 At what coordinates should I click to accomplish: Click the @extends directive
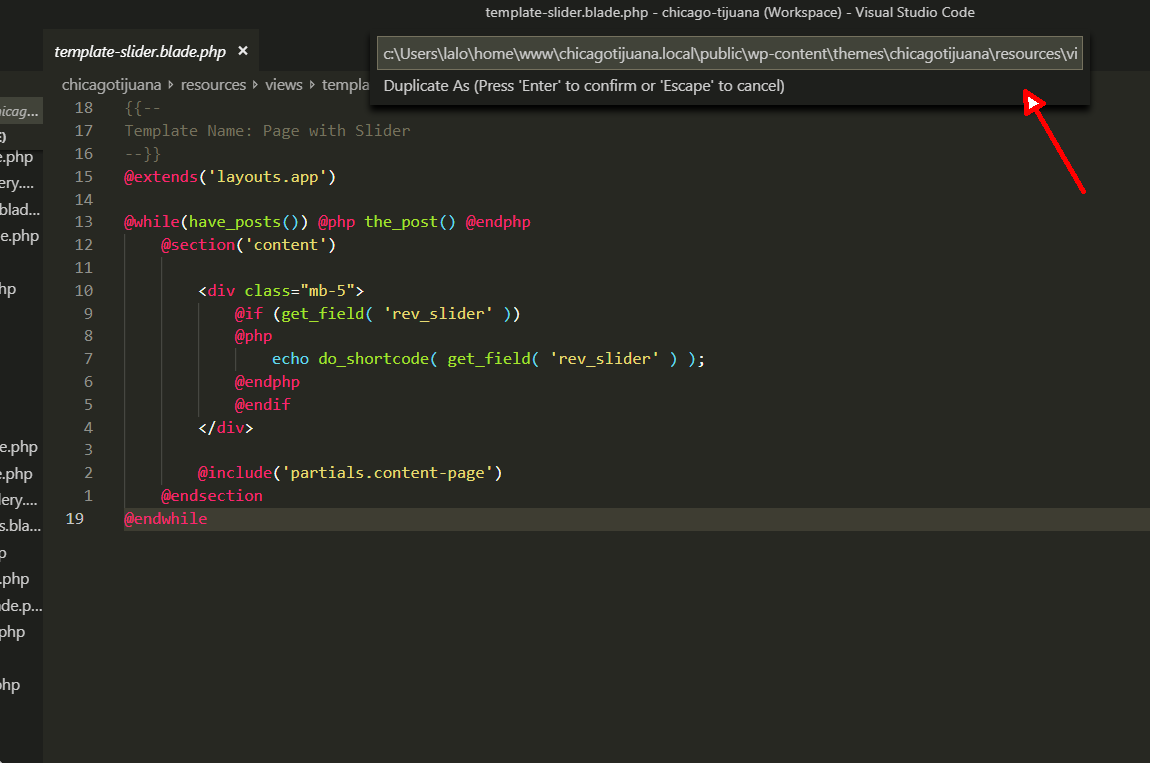coord(161,177)
